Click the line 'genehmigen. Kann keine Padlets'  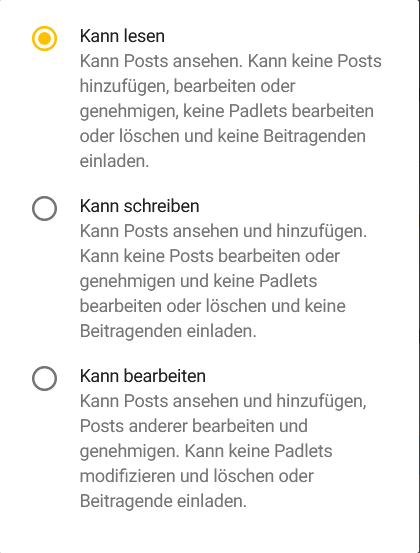click(x=206, y=451)
